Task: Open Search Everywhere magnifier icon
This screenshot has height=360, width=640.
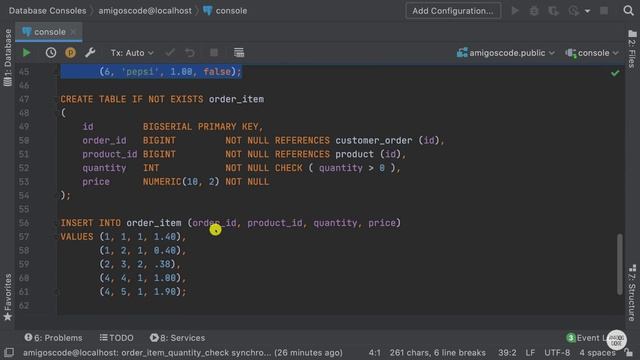Action: (x=629, y=11)
